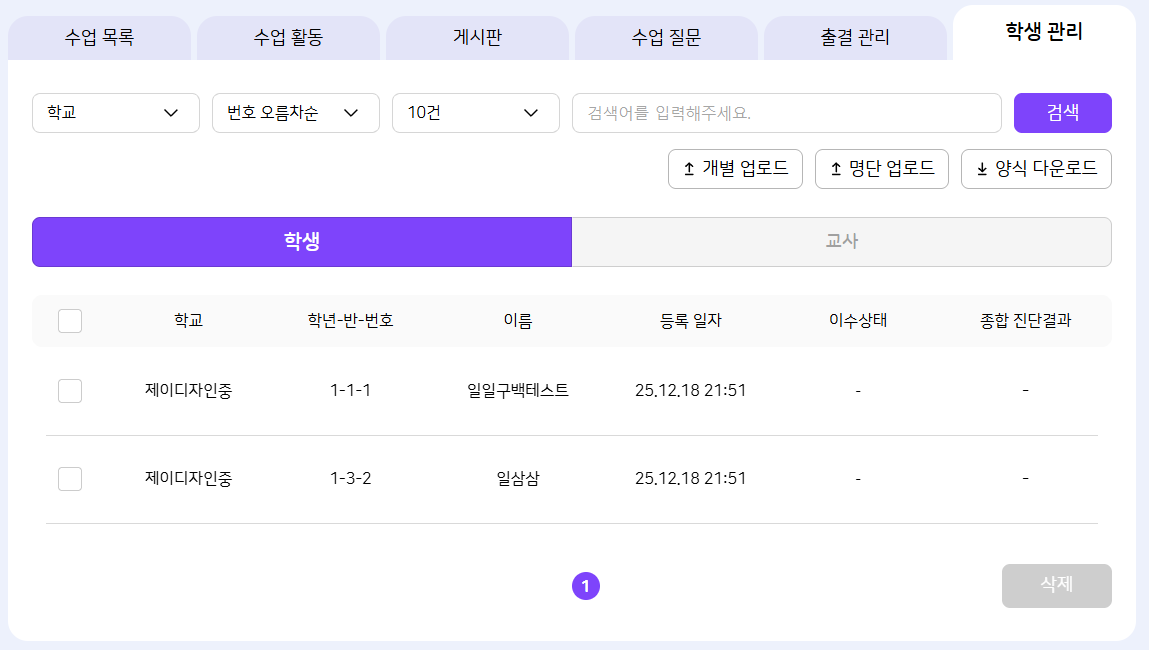Viewport: 1149px width, 650px height.
Task: Open the 10건 page size dropdown
Action: pyautogui.click(x=476, y=113)
